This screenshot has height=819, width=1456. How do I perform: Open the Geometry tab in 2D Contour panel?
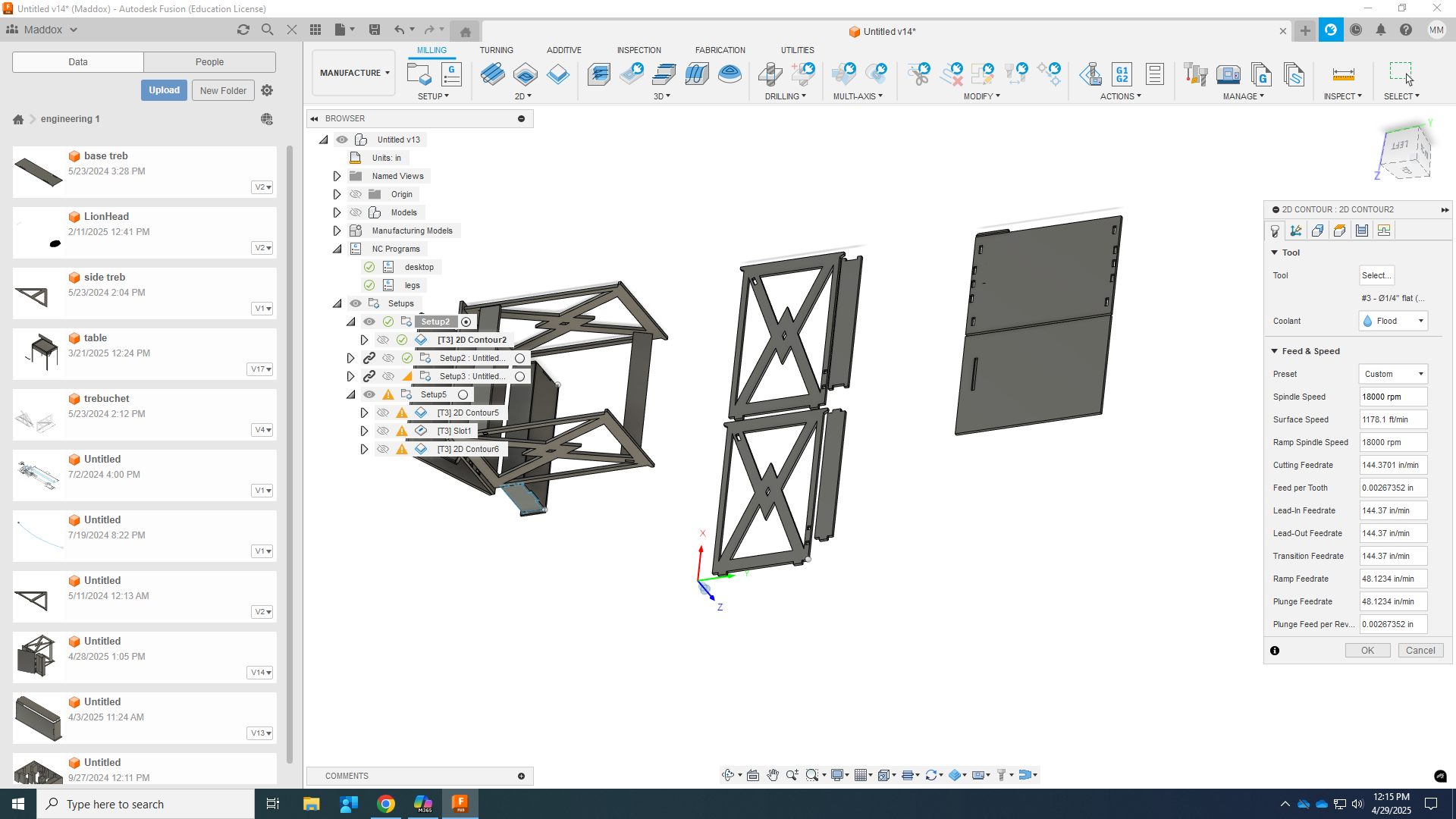coord(1296,231)
